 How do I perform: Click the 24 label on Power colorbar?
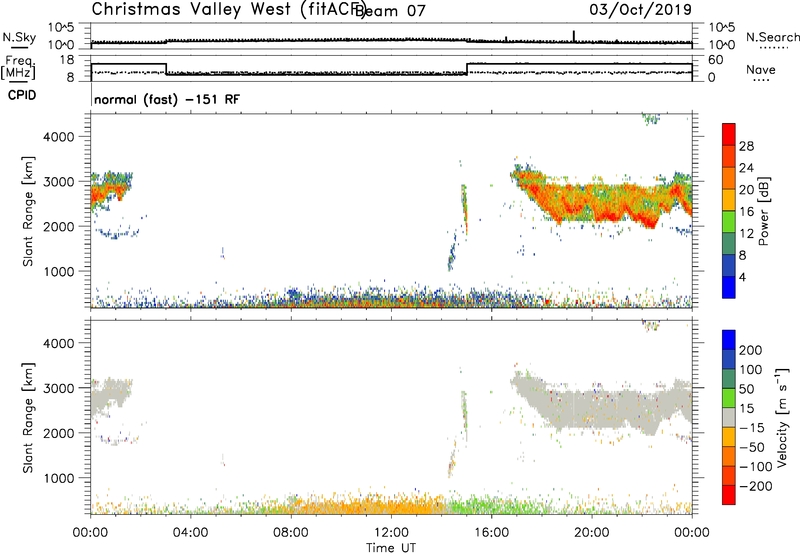point(746,168)
